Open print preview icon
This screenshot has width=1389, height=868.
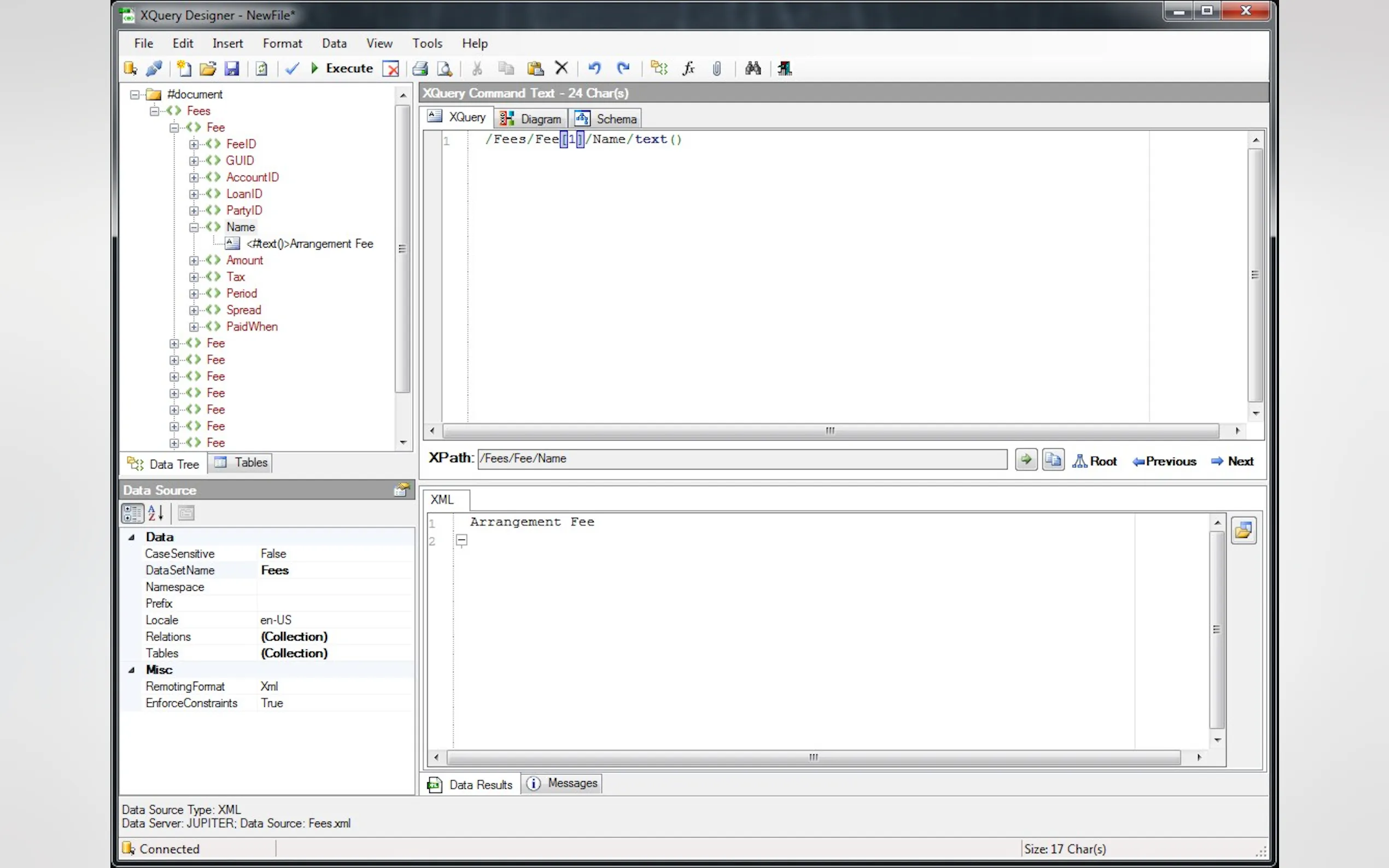tap(445, 68)
